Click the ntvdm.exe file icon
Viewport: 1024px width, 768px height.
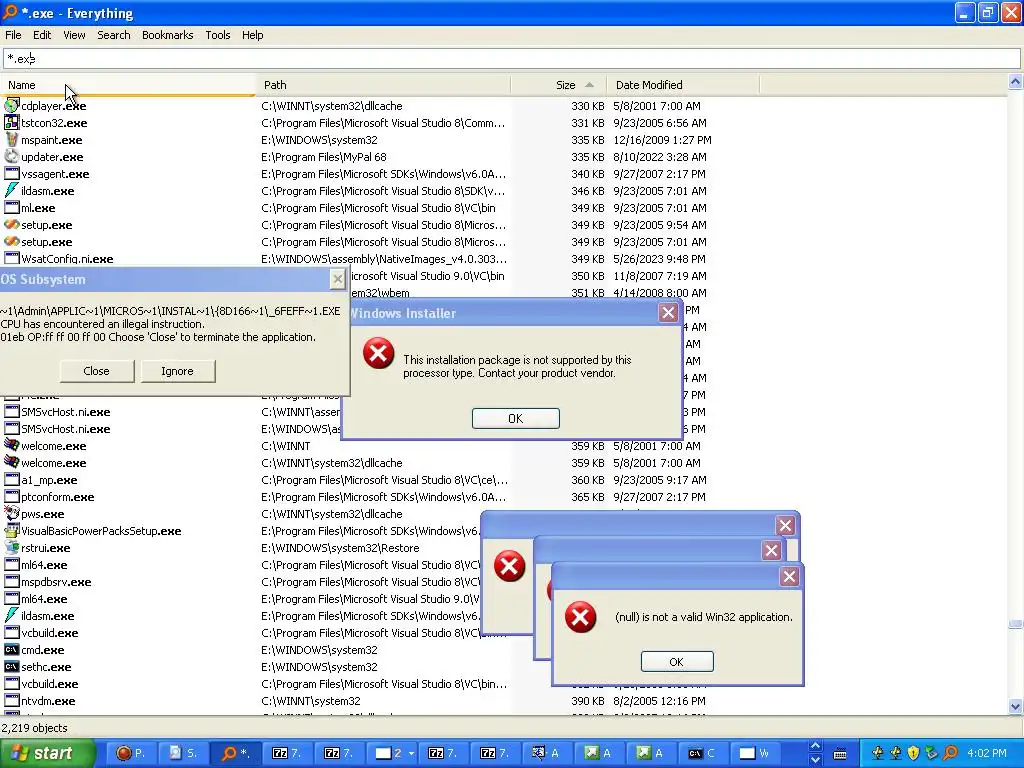[12, 700]
